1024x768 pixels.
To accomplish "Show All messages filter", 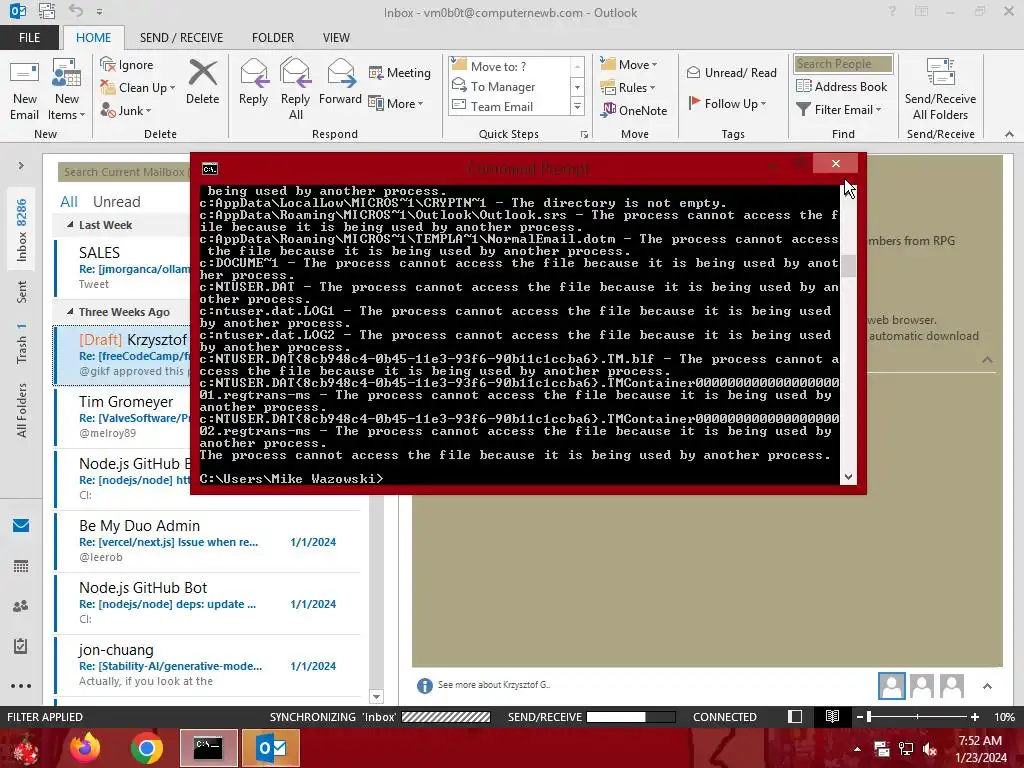I will pos(69,202).
